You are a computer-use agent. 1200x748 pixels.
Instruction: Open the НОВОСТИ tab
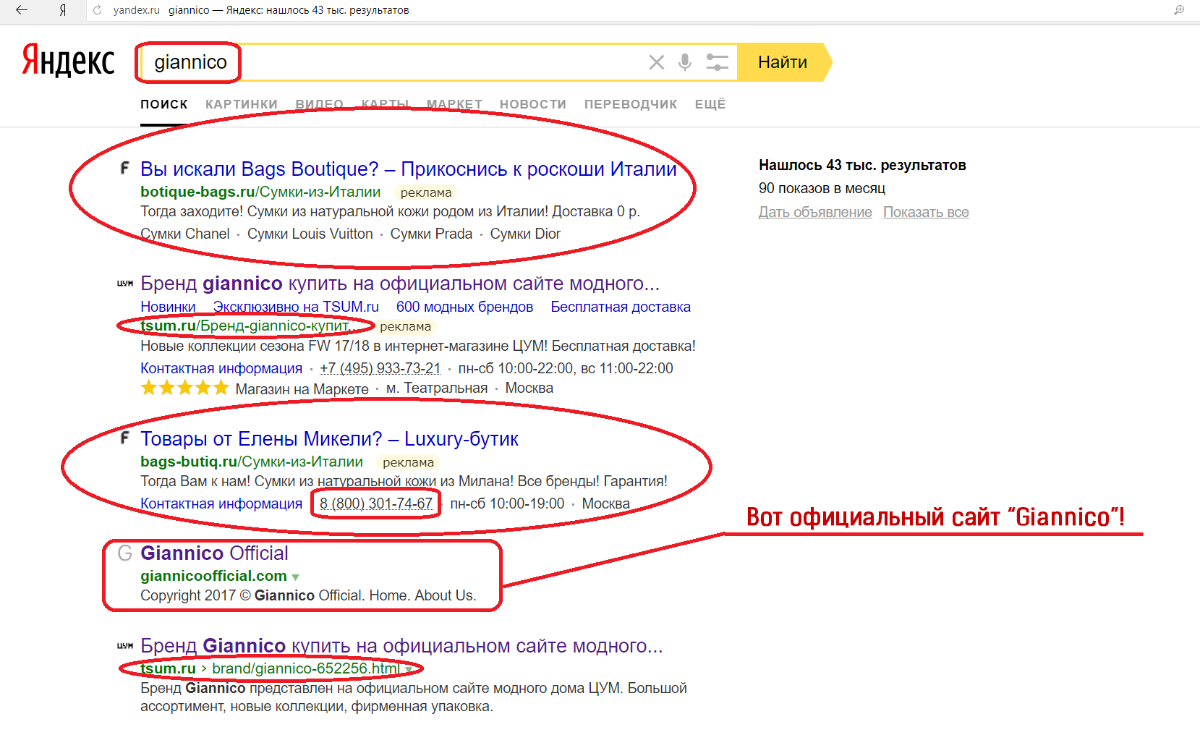(533, 104)
